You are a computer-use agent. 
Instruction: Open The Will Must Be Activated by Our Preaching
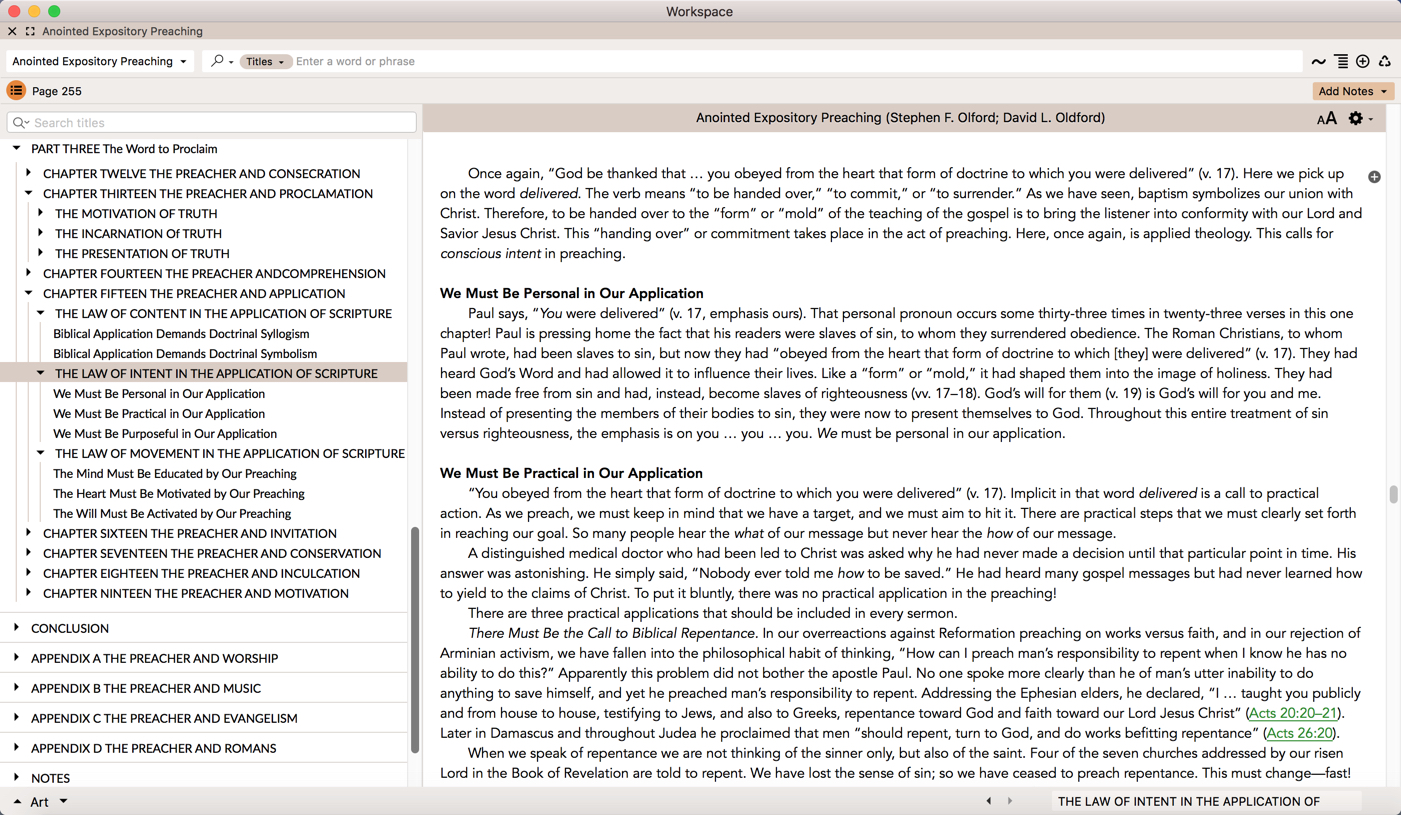[x=172, y=513]
